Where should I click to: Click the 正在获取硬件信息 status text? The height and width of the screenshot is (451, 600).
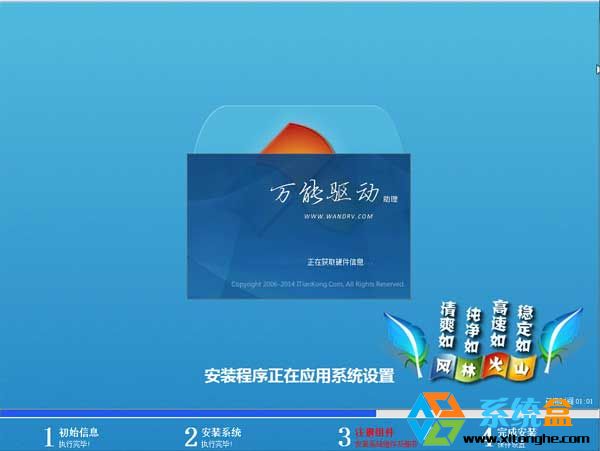(x=335, y=262)
